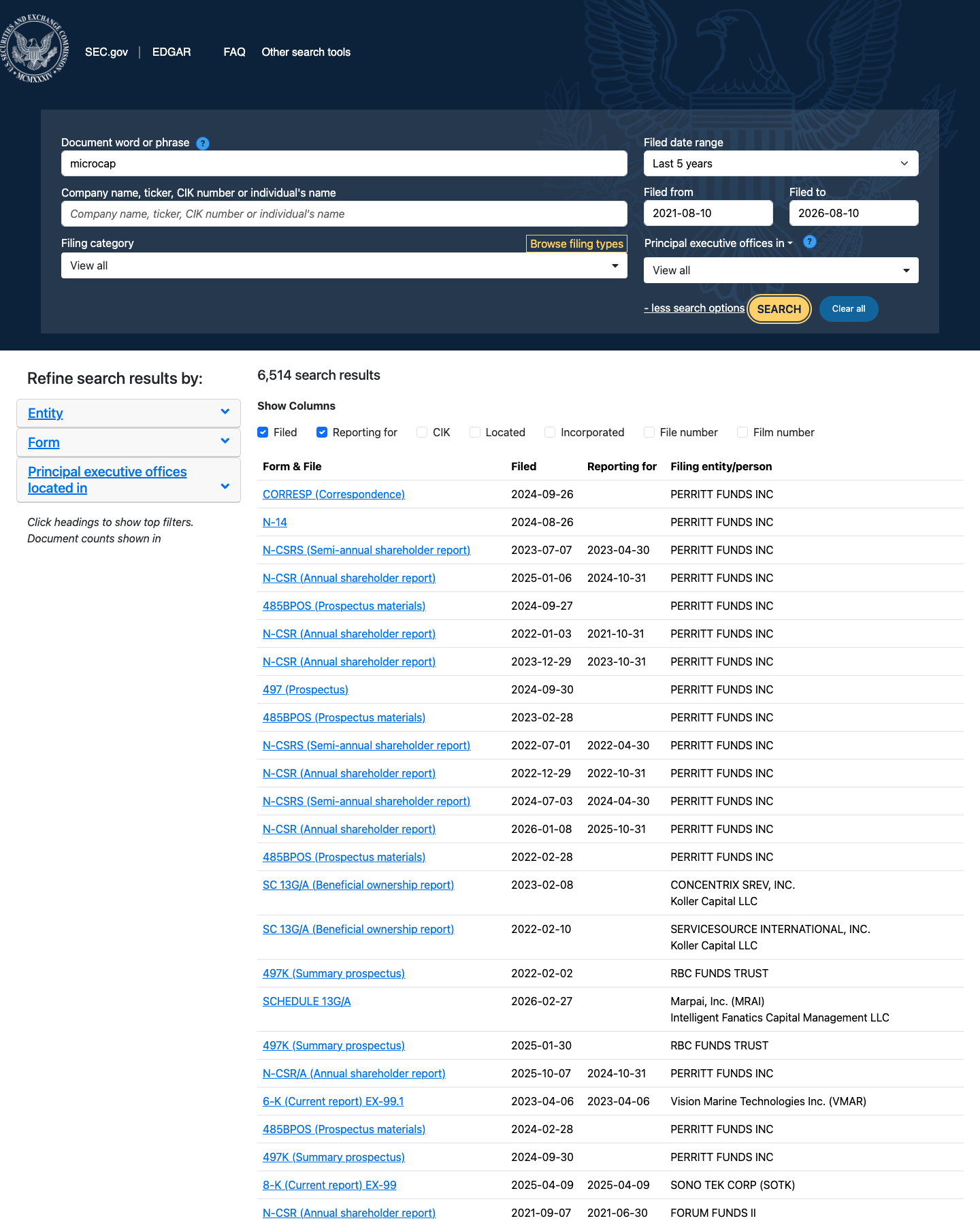The height and width of the screenshot is (1225, 980).
Task: Toggle Principal executive offices in label dropdown
Action: (719, 243)
